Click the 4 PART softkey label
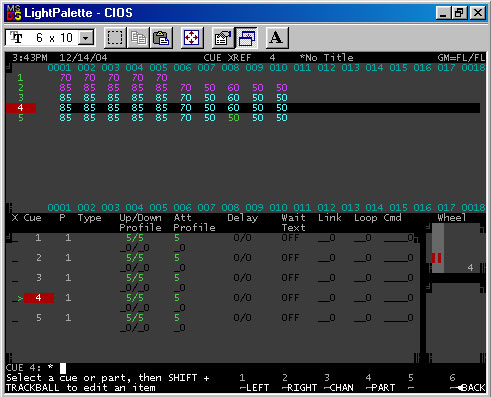The image size is (491, 397). click(x=380, y=383)
